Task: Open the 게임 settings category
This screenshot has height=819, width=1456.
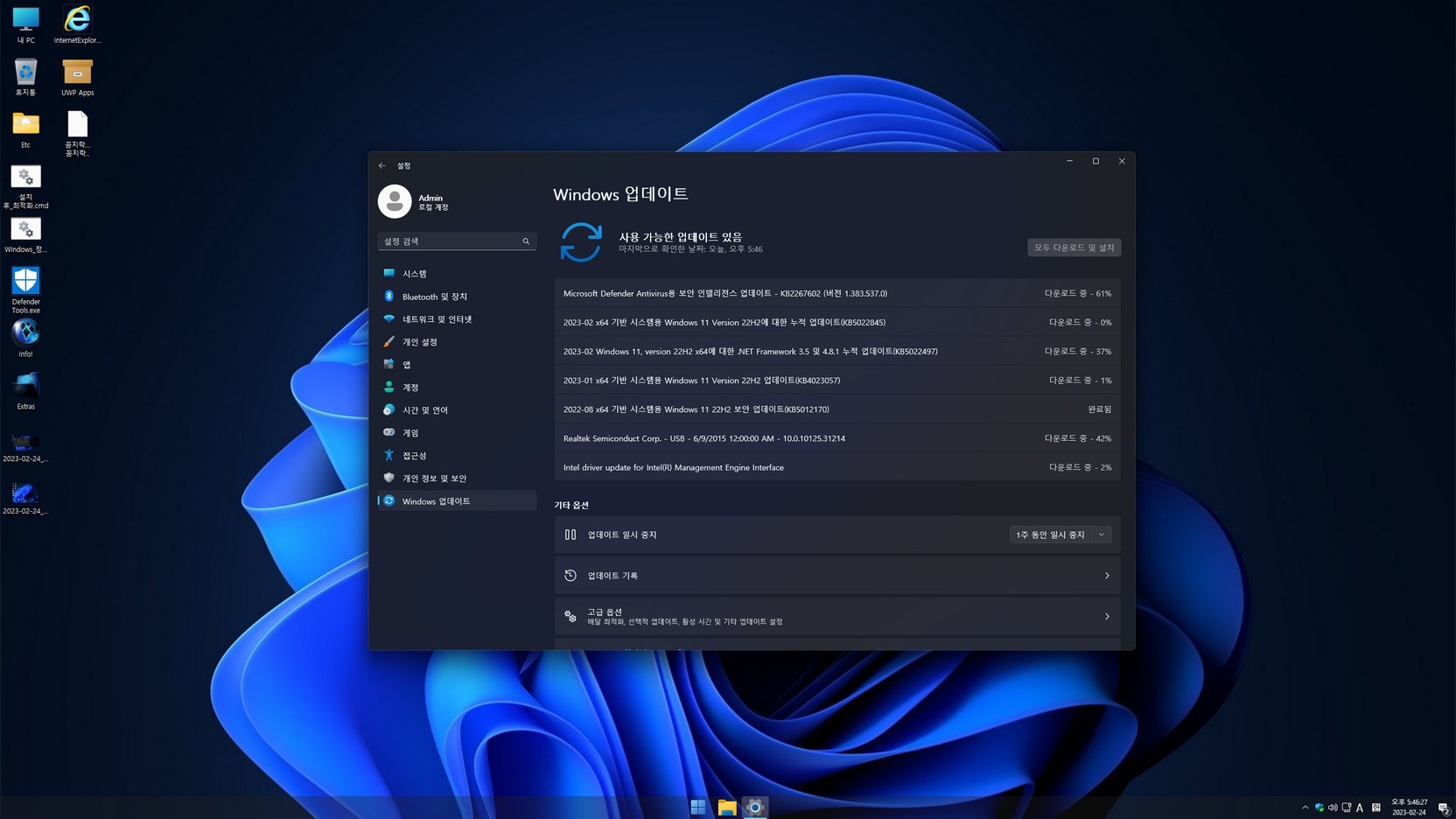Action: pyautogui.click(x=457, y=433)
